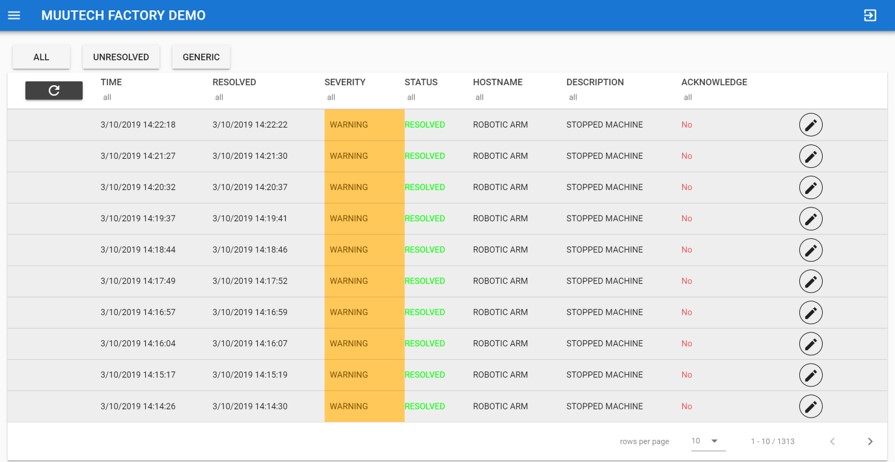Go to the previous page of results

(x=832, y=441)
